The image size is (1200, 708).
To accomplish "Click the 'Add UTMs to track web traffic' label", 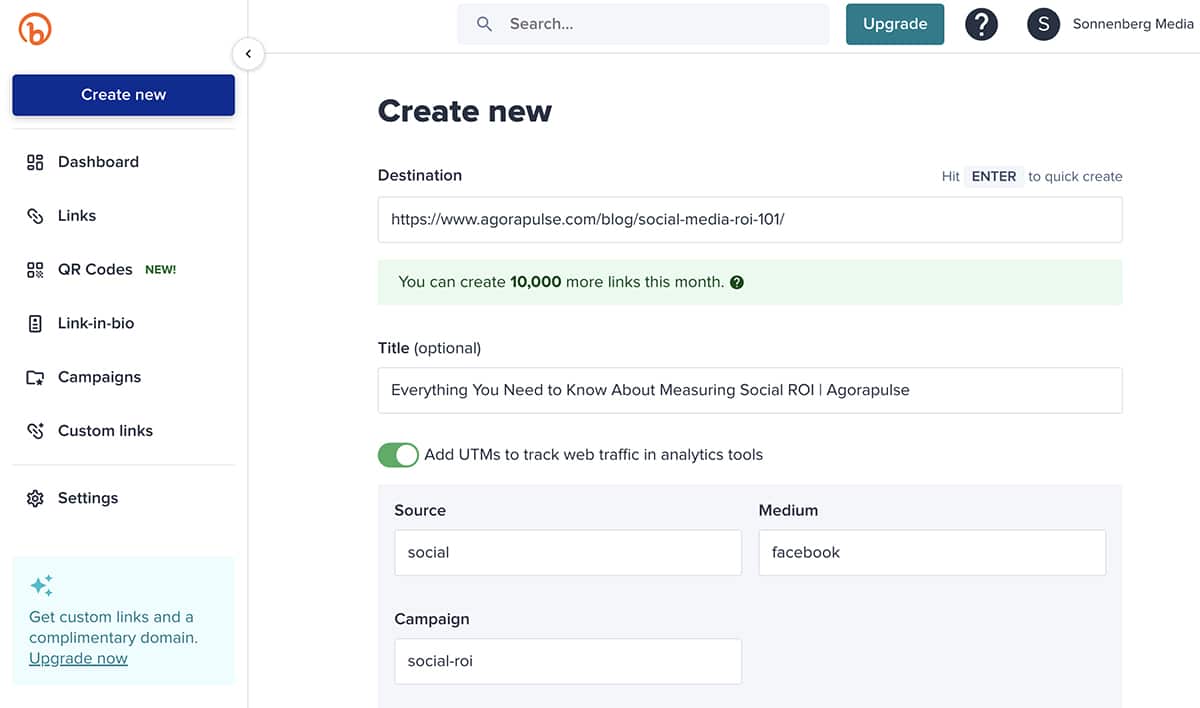I will (x=593, y=455).
